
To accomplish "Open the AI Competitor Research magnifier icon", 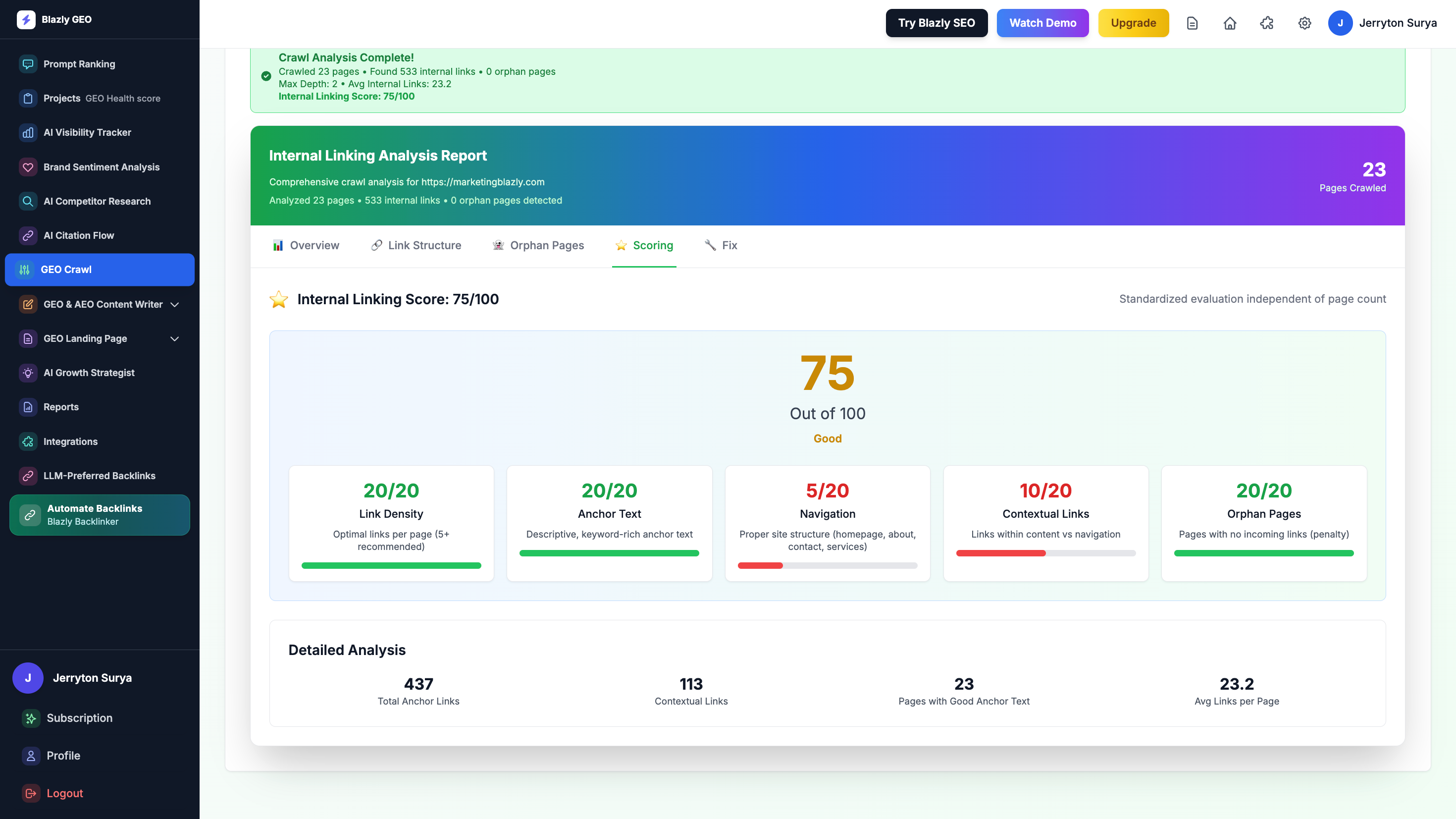I will coord(28,201).
